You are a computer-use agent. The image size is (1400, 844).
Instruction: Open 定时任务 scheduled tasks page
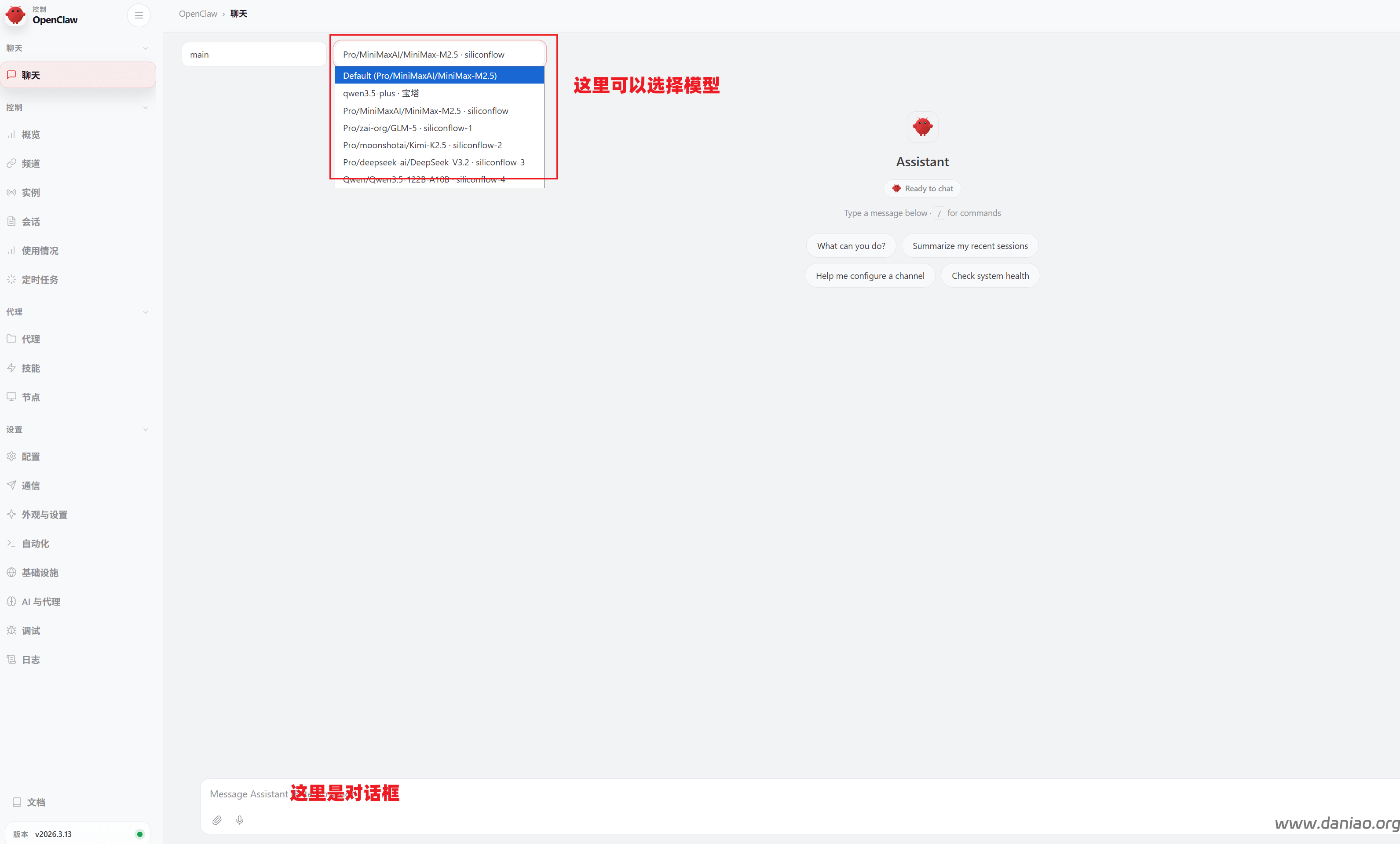pos(40,279)
